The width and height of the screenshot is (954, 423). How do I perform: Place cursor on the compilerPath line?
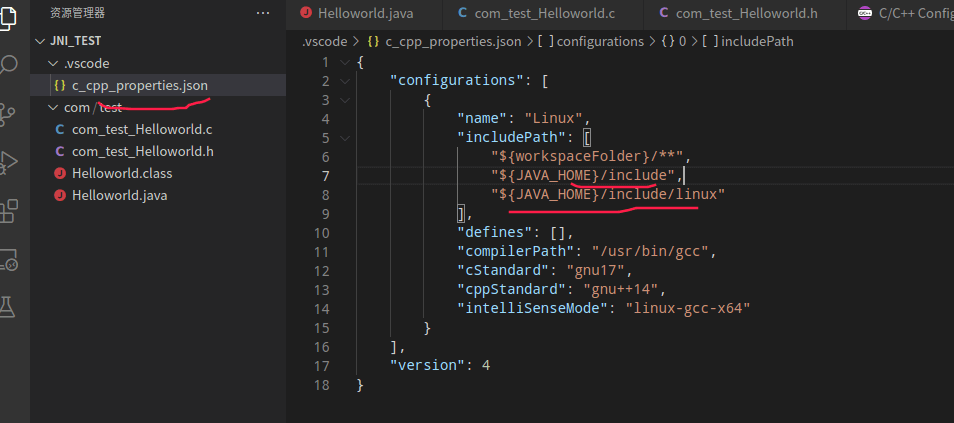click(x=600, y=252)
